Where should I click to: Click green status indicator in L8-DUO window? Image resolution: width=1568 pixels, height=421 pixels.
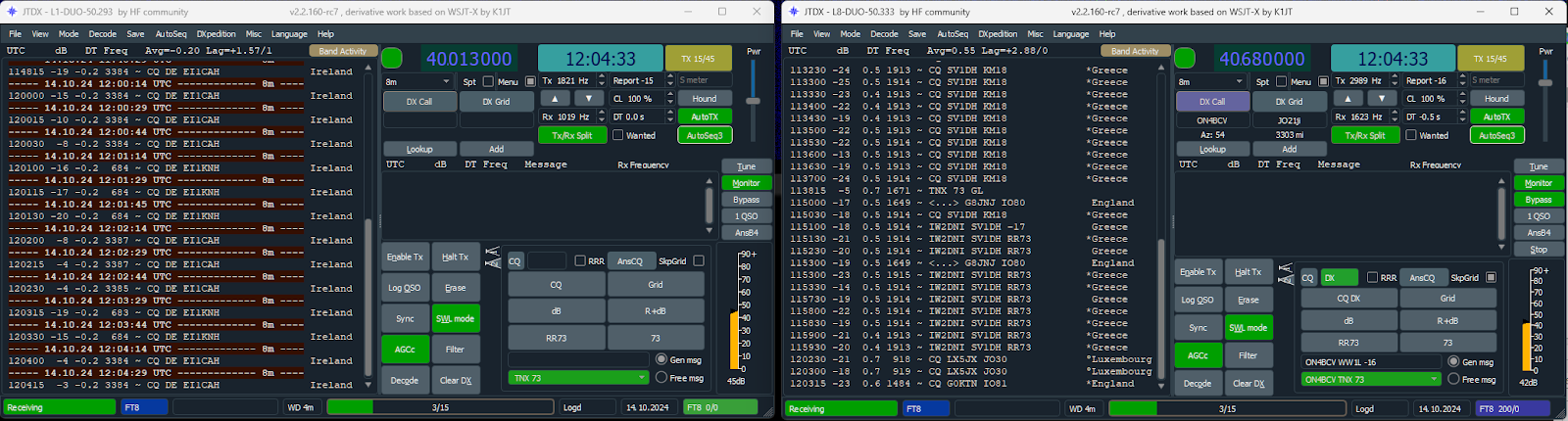[x=1185, y=58]
